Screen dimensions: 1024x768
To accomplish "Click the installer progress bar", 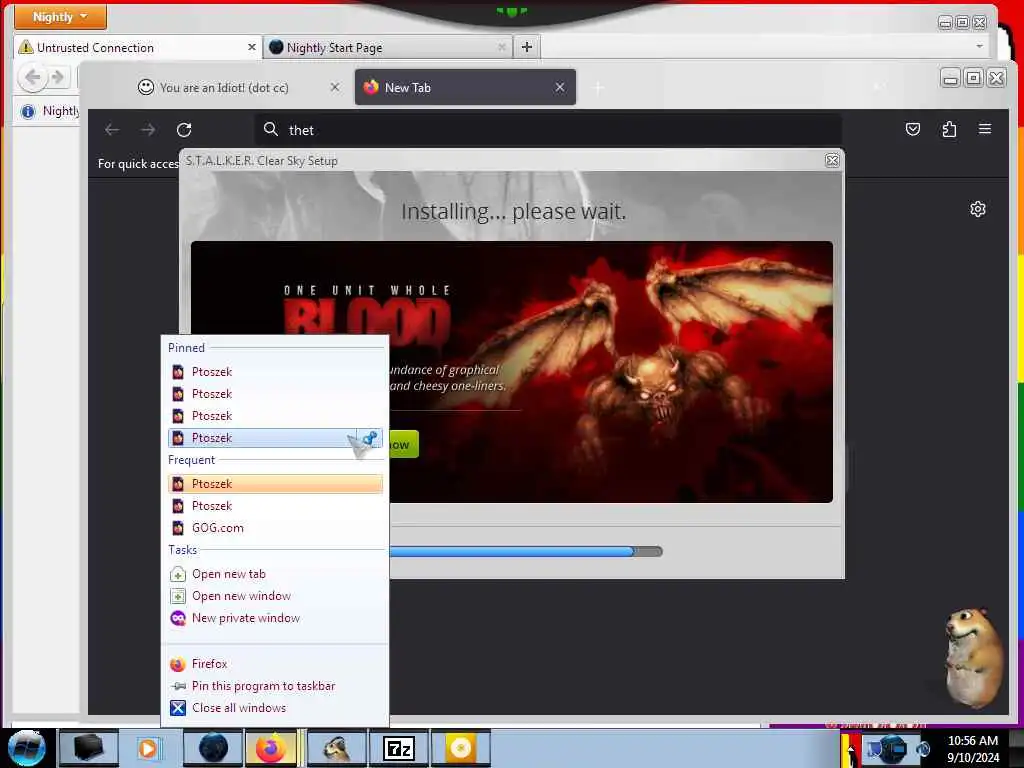I will click(x=526, y=551).
